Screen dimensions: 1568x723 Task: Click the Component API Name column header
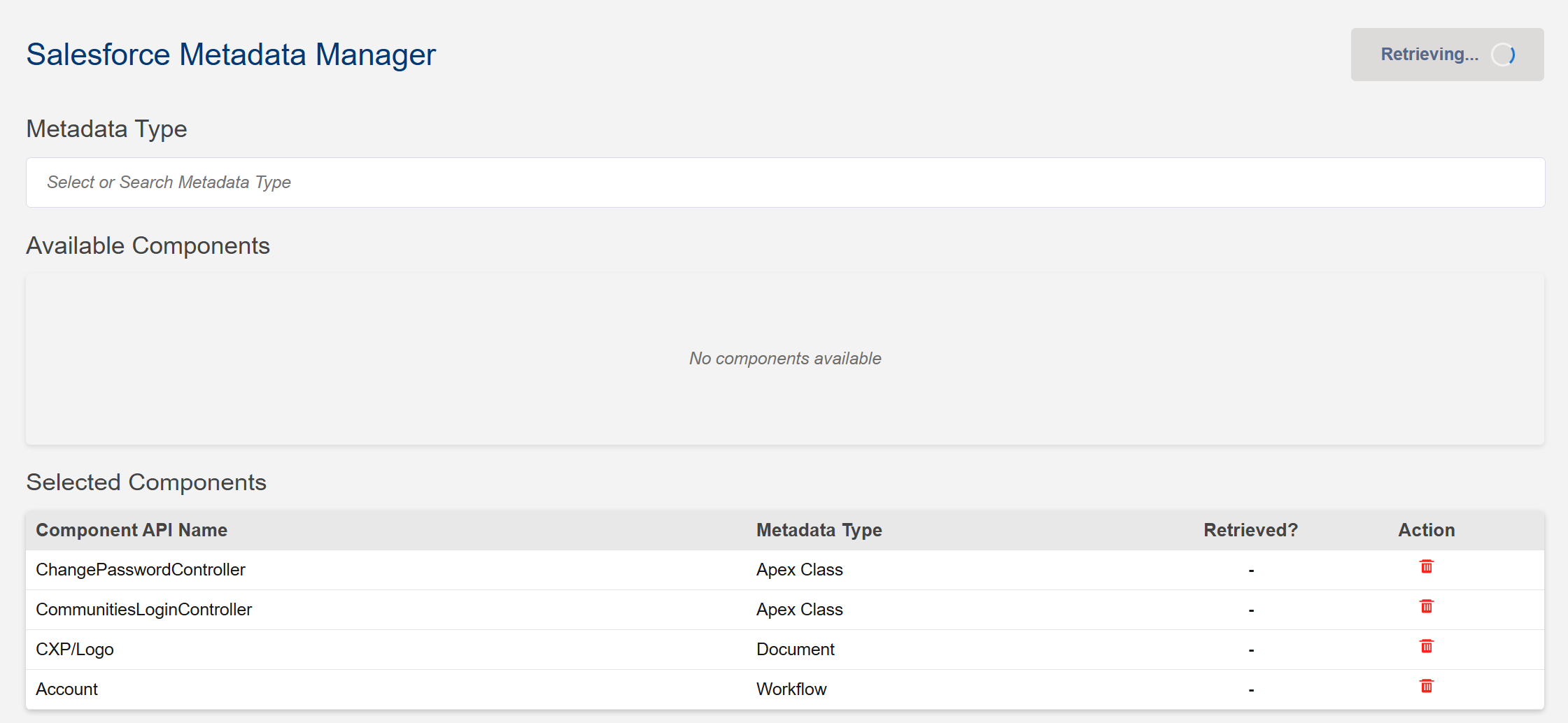(x=132, y=530)
